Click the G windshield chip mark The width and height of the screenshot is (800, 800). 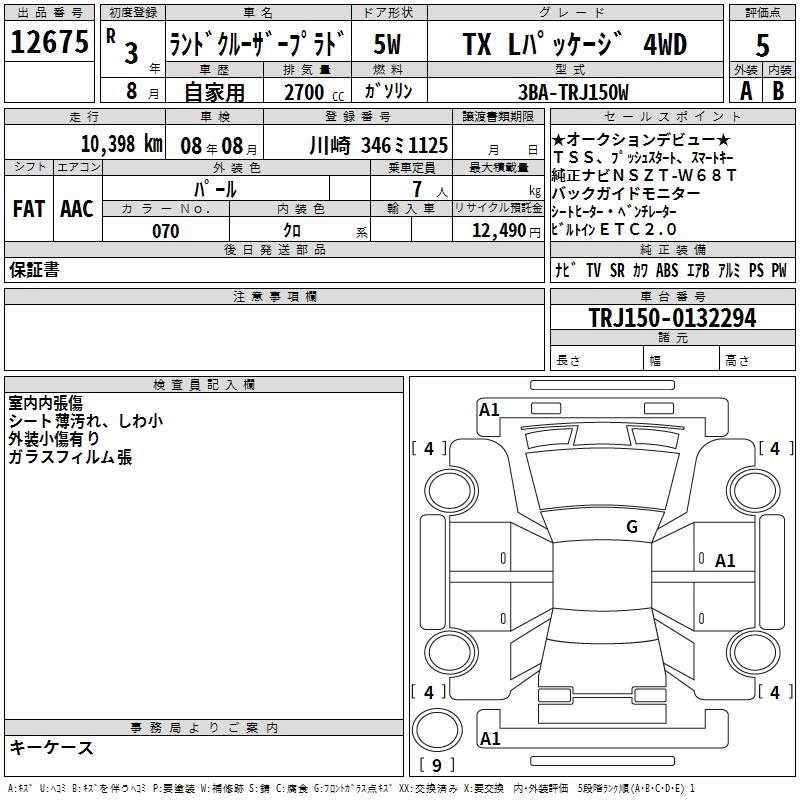tap(631, 527)
